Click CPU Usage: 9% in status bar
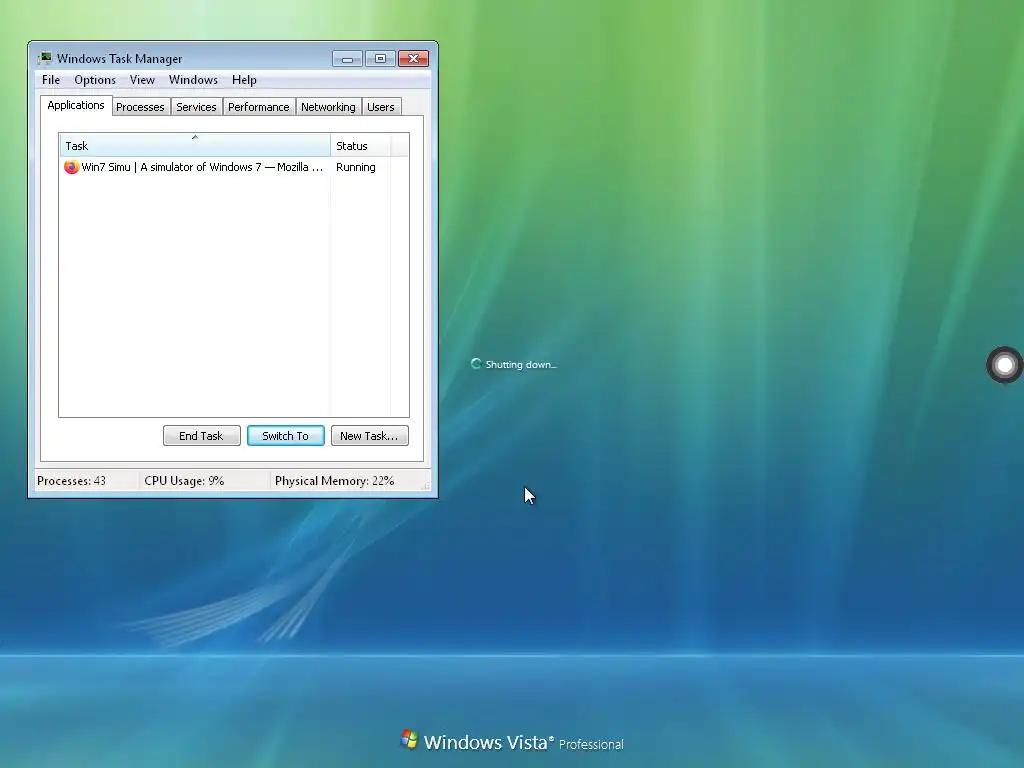This screenshot has height=768, width=1024. tap(184, 481)
